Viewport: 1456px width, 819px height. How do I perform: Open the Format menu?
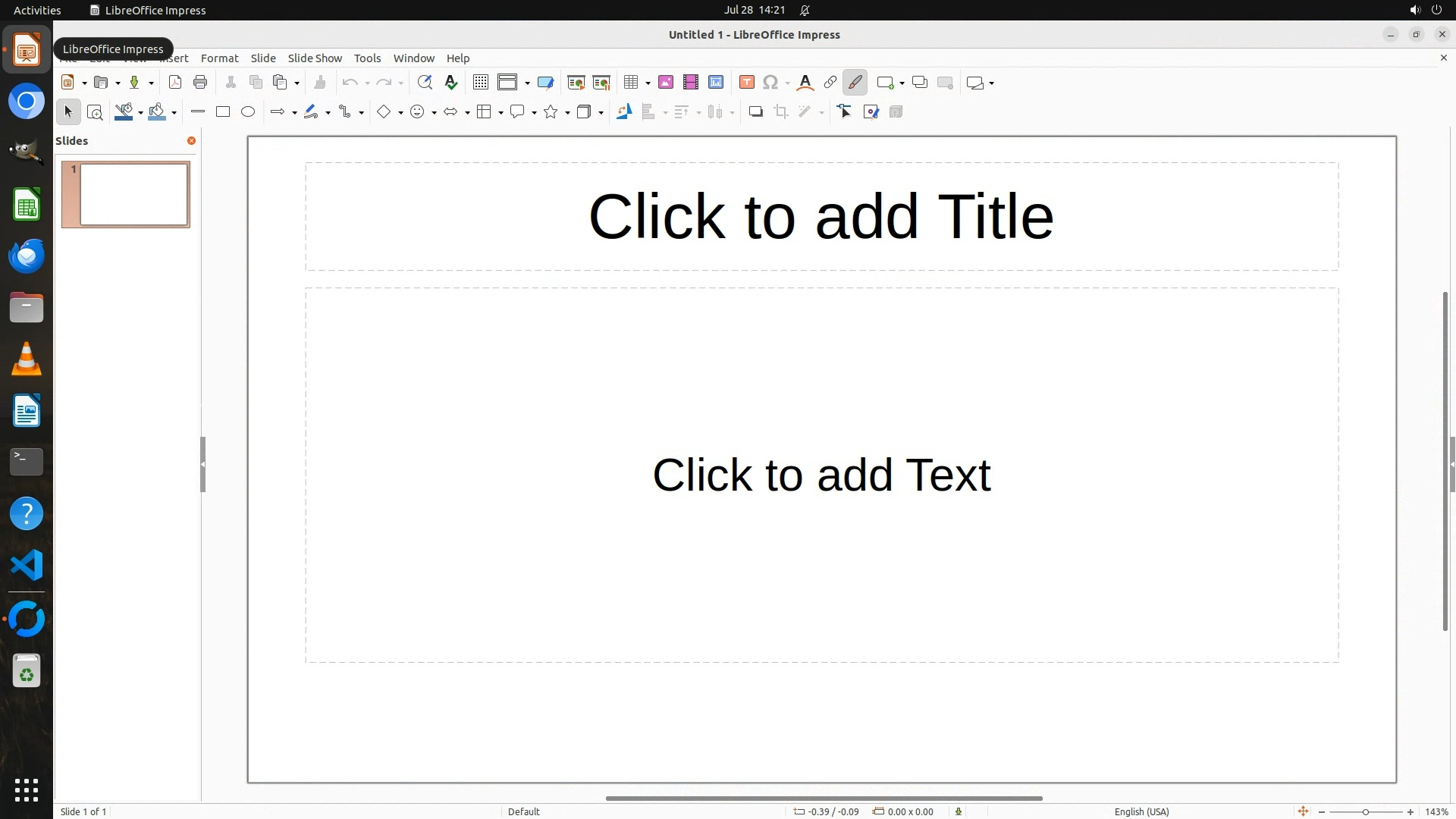pyautogui.click(x=219, y=58)
